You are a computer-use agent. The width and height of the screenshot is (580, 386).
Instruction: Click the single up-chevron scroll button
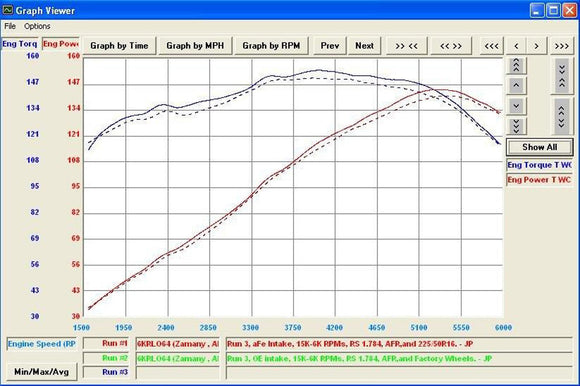point(516,86)
